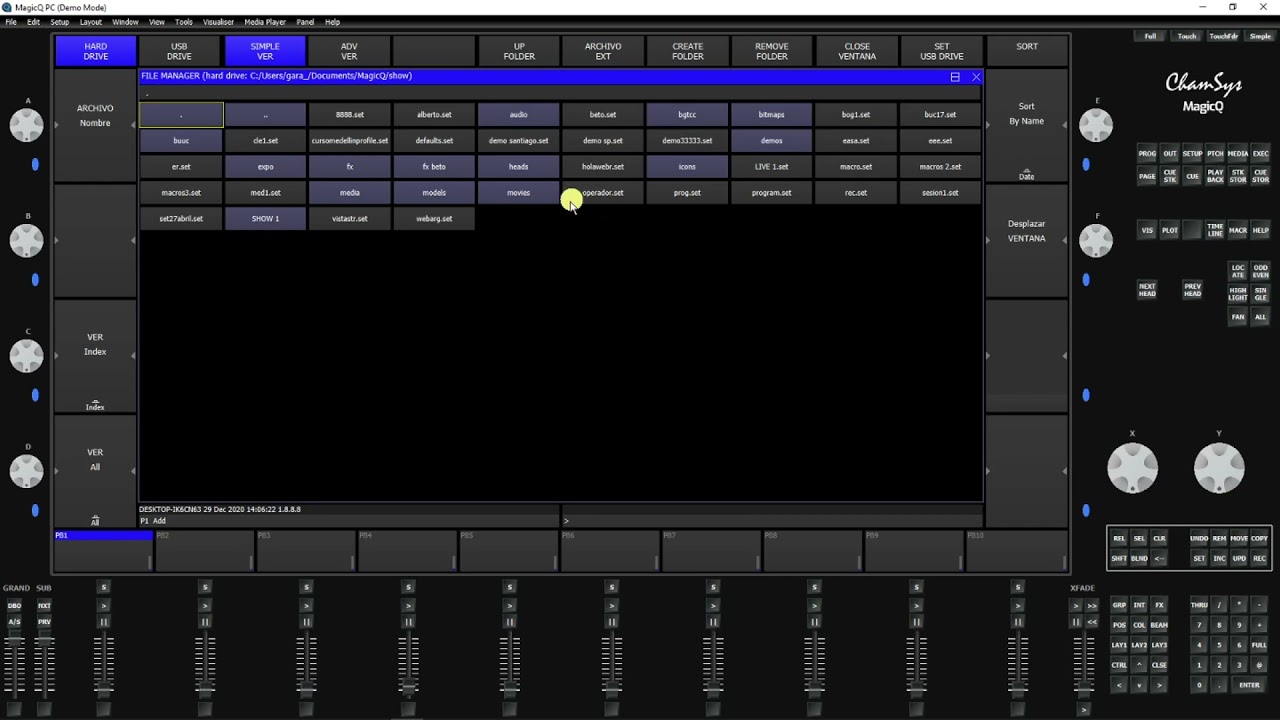
Task: Open the bitmaps folder
Action: point(771,115)
